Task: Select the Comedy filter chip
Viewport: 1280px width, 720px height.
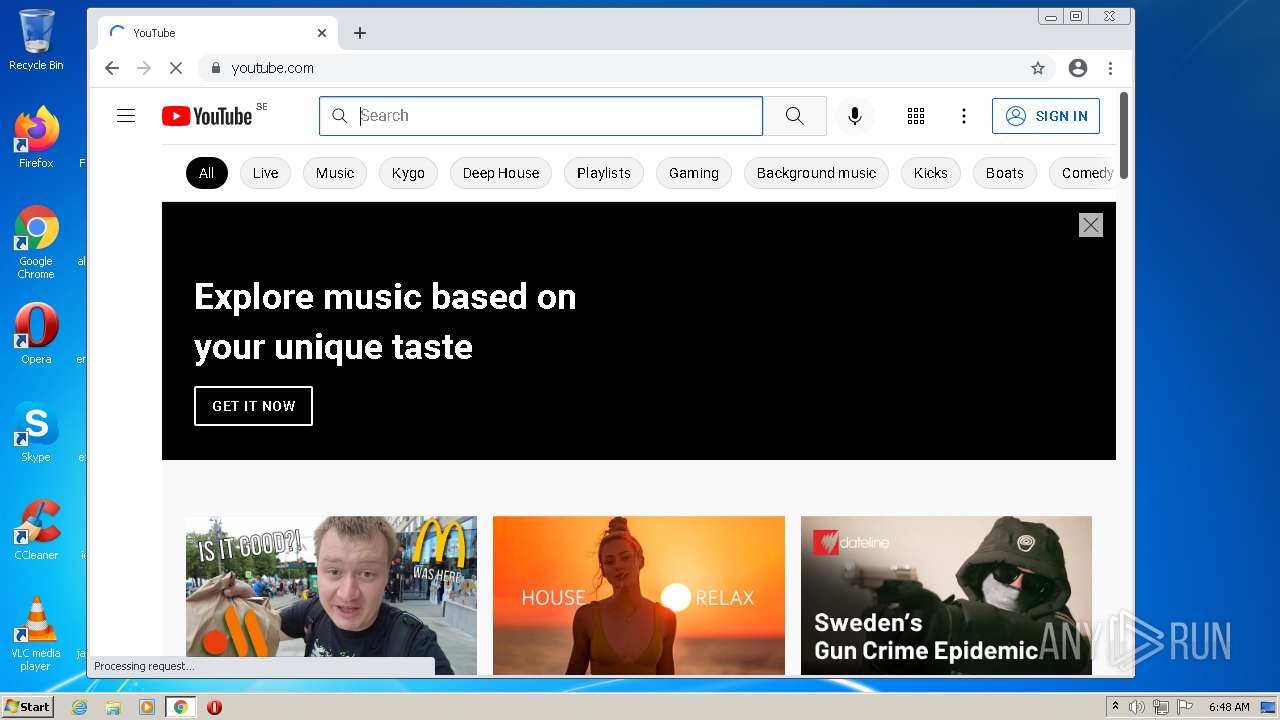Action: (x=1084, y=173)
